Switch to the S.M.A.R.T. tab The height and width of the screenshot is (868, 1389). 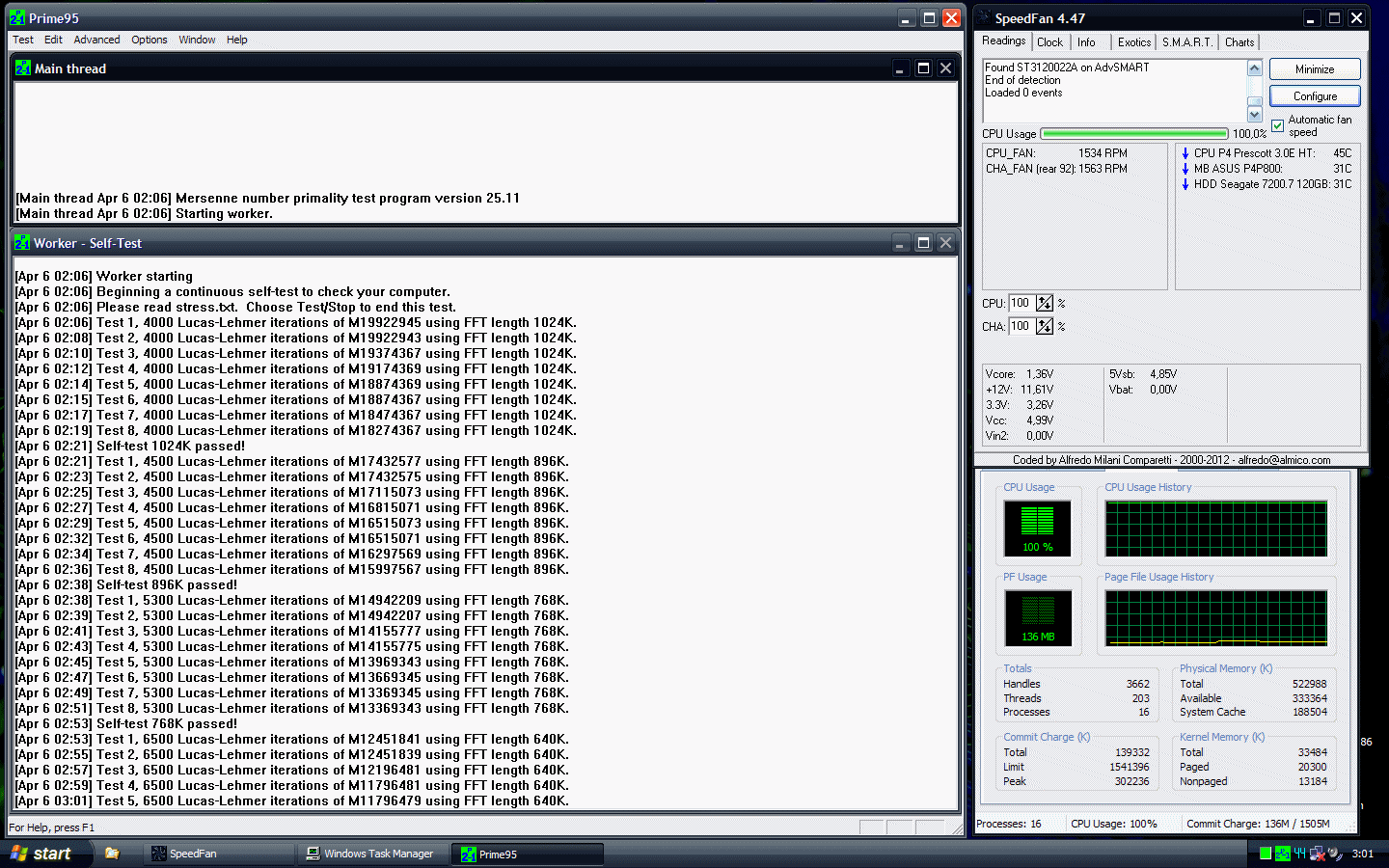pos(1186,42)
